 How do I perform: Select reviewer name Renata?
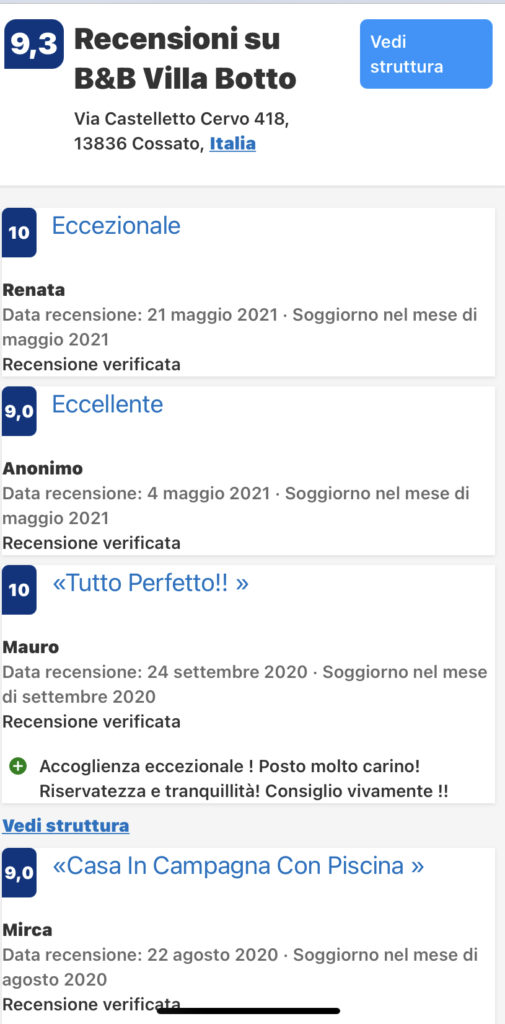point(34,290)
